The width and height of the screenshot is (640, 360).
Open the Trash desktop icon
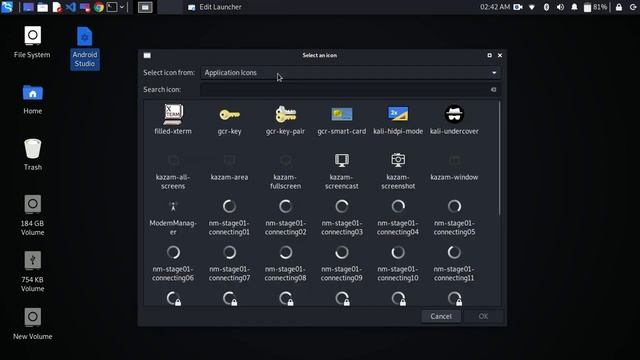coord(33,154)
